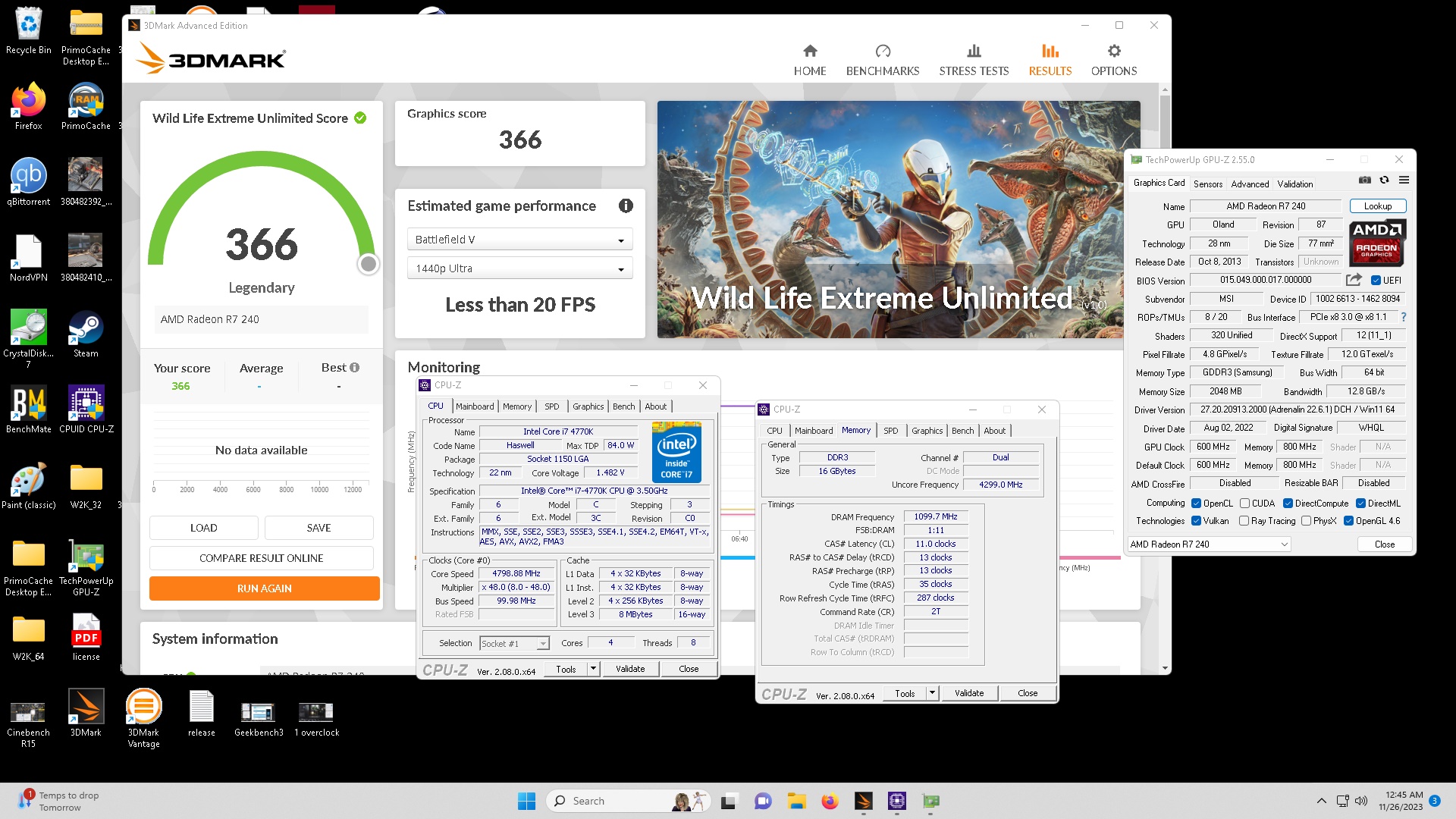Open CPUID CPU-Z desktop shortcut
Viewport: 1456px width, 819px height.
(x=86, y=409)
